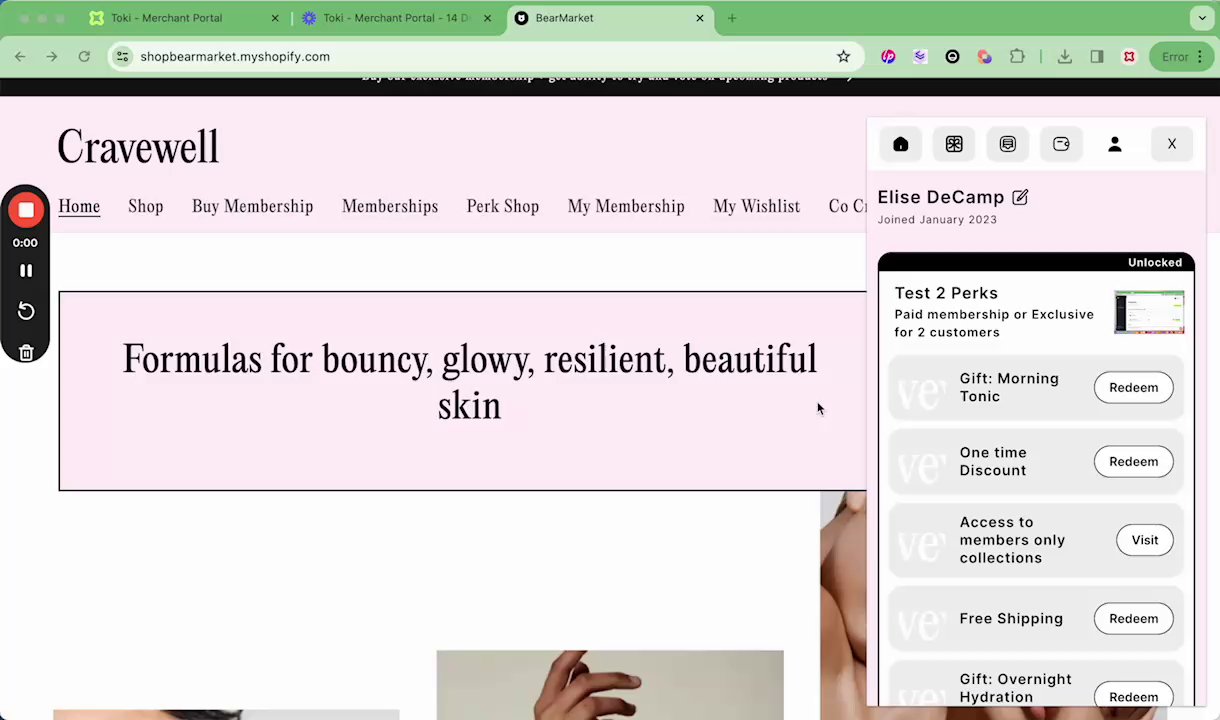Open the black circle extension icon
The image size is (1220, 720).
[x=952, y=57]
